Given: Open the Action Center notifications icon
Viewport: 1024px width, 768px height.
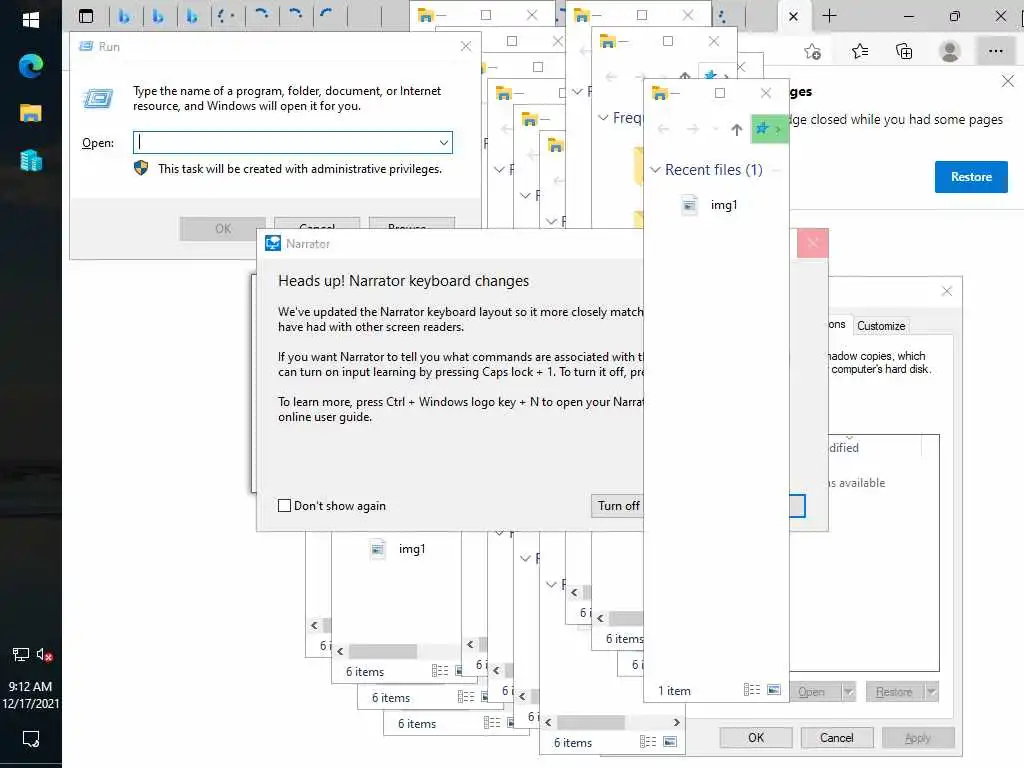Looking at the screenshot, I should pos(31,739).
